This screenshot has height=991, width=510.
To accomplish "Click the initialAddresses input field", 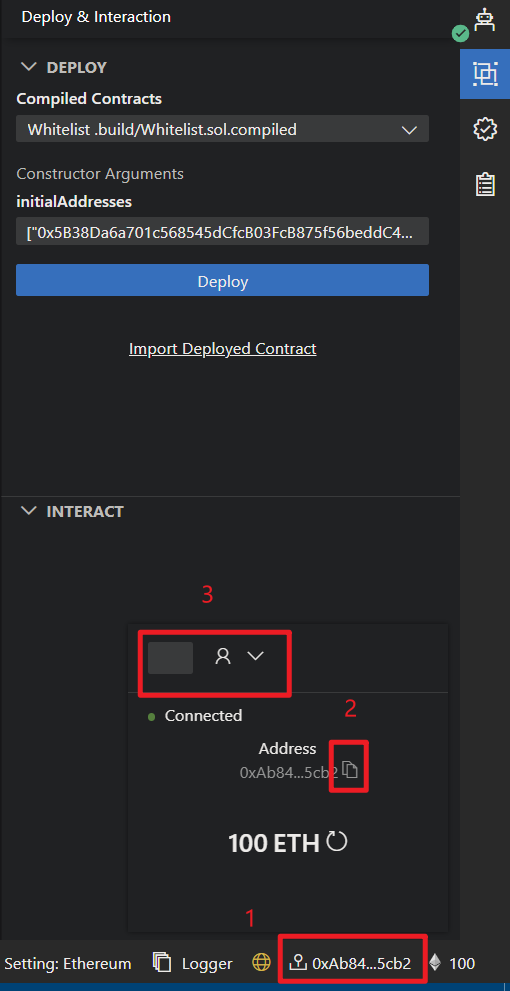I will point(222,231).
